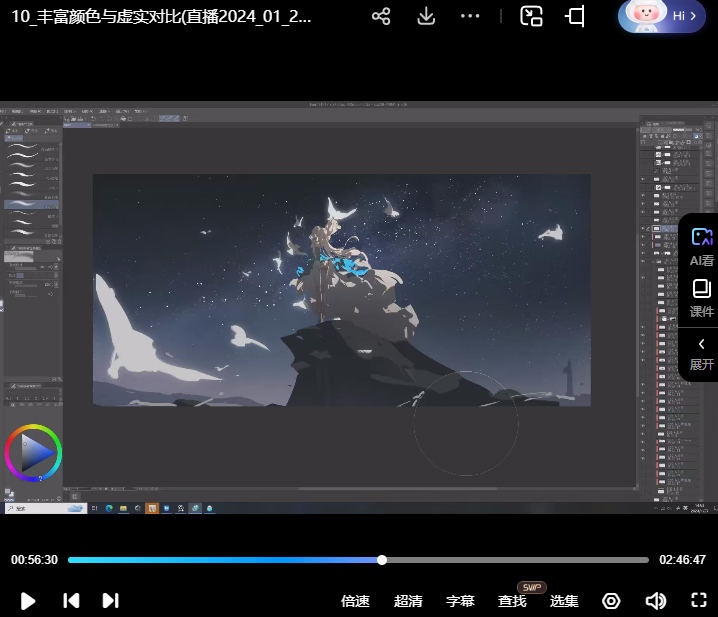Toggle fullscreen mode

pos(699,601)
